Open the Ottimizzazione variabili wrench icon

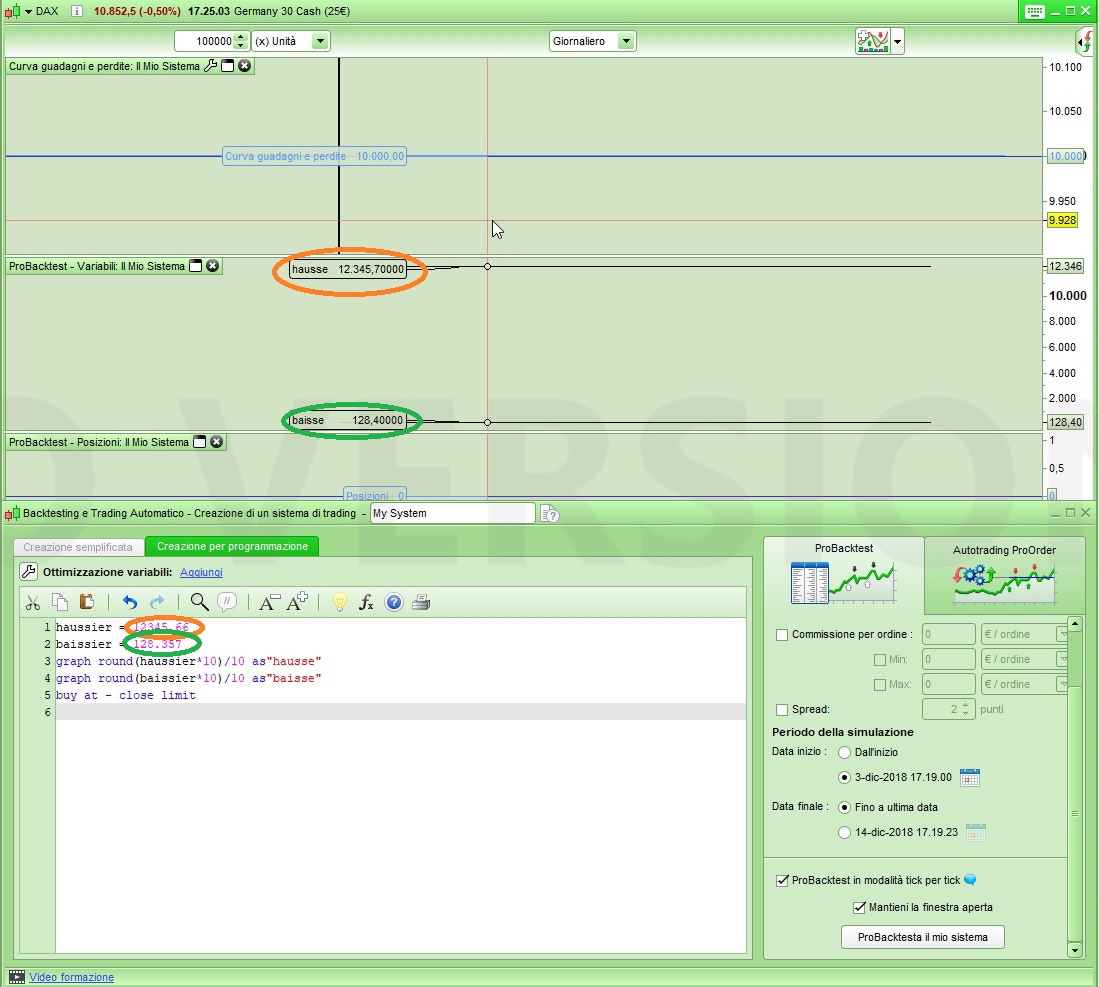pyautogui.click(x=29, y=571)
